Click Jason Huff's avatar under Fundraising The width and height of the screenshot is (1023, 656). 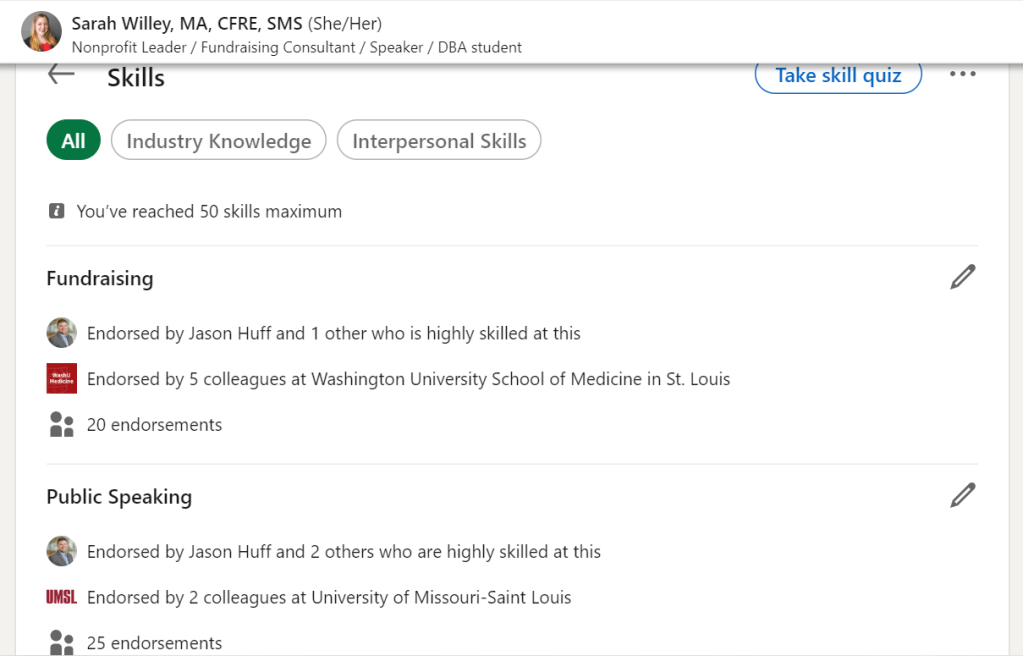pos(62,333)
